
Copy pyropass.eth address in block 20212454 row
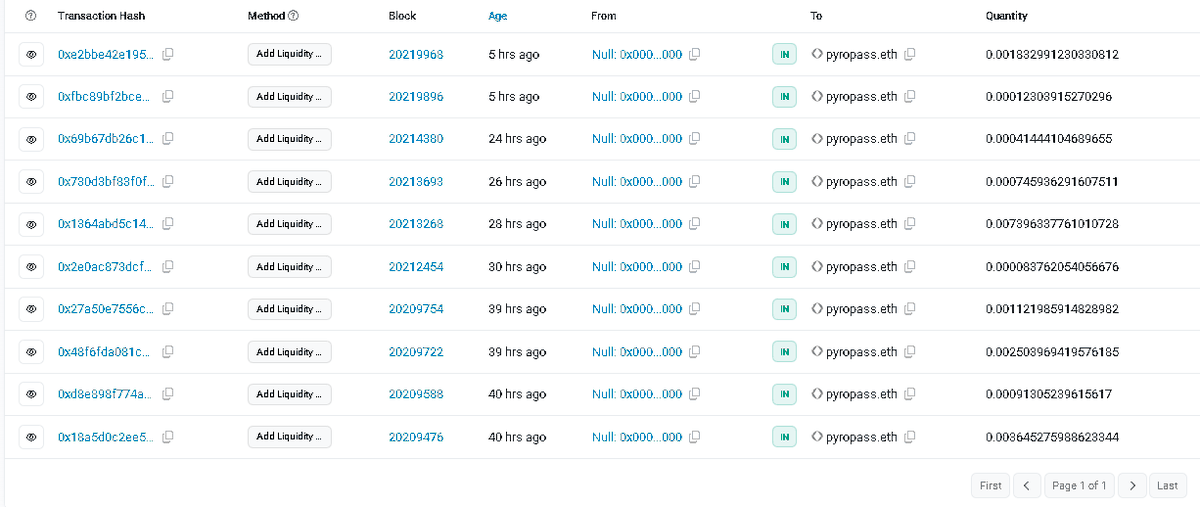click(x=910, y=267)
